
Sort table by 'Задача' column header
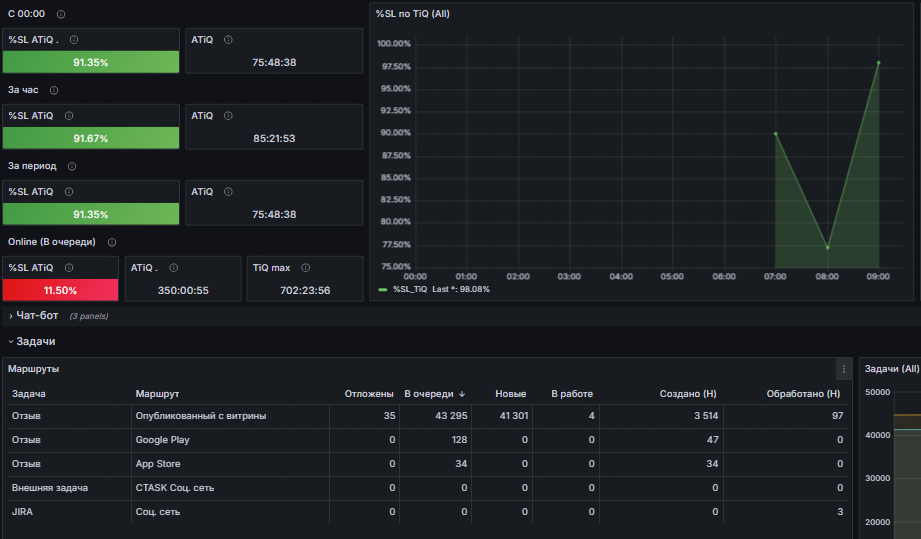click(x=29, y=394)
